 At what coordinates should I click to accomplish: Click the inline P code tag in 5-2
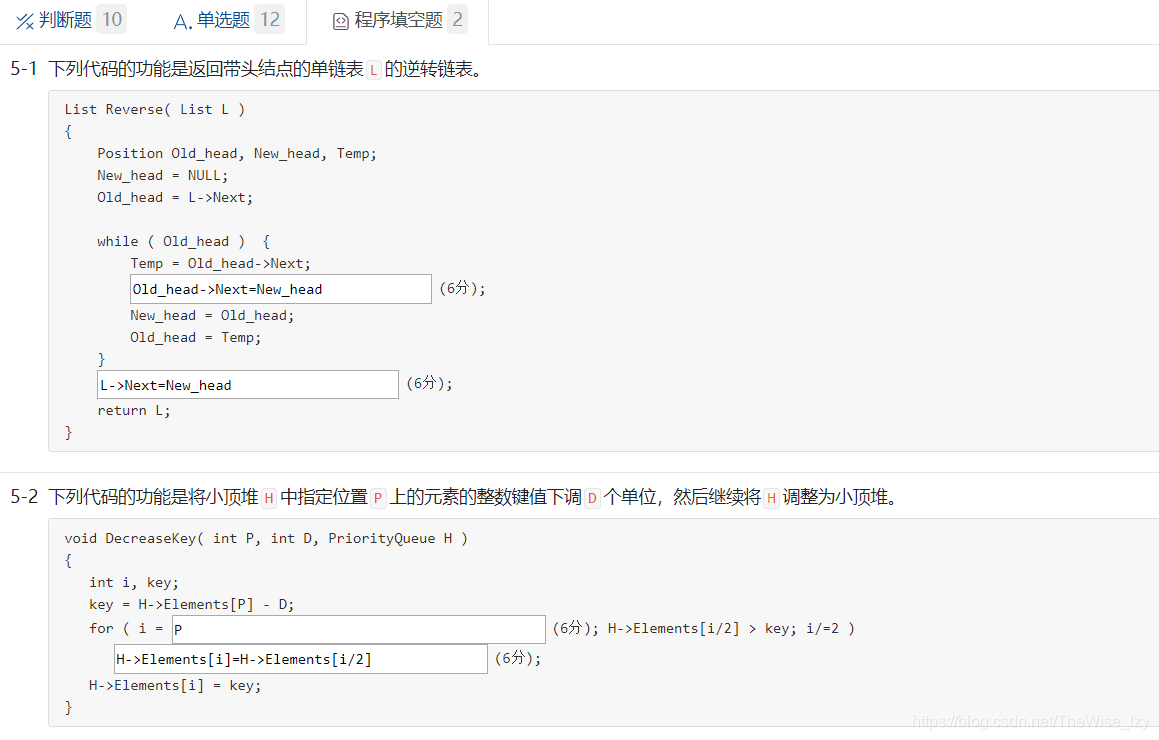tap(378, 498)
